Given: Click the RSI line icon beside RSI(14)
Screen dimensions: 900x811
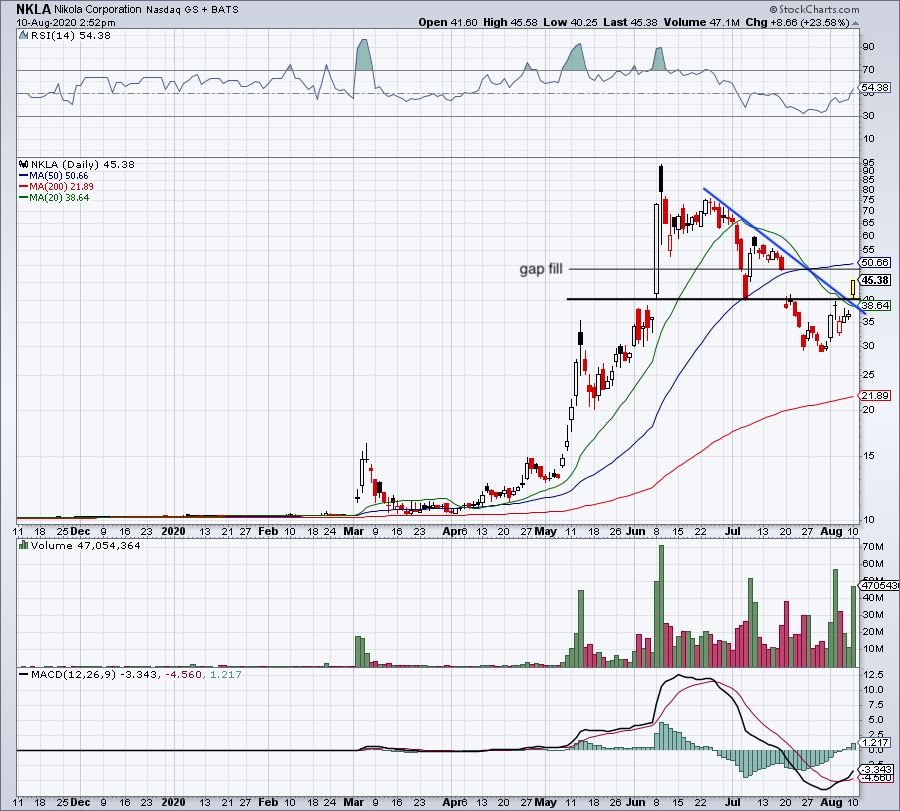Looking at the screenshot, I should click(x=24, y=36).
